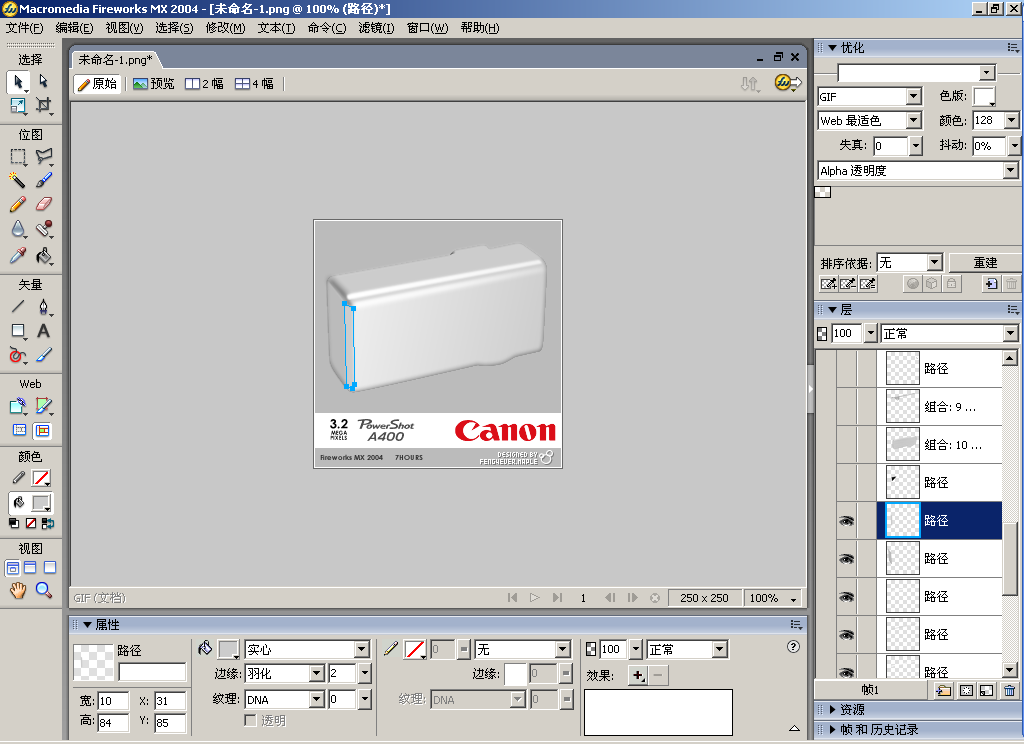This screenshot has width=1024, height=744.
Task: Select the Rectangle Hotspot tool
Action: tap(18, 406)
